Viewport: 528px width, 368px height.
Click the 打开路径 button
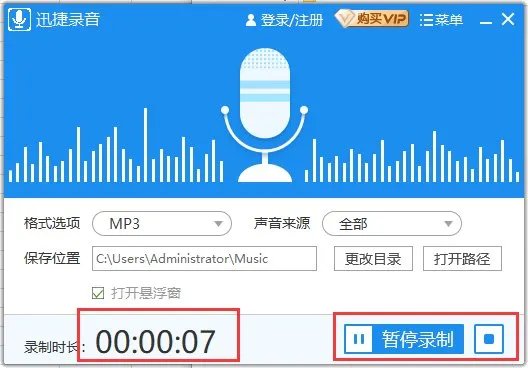462,259
